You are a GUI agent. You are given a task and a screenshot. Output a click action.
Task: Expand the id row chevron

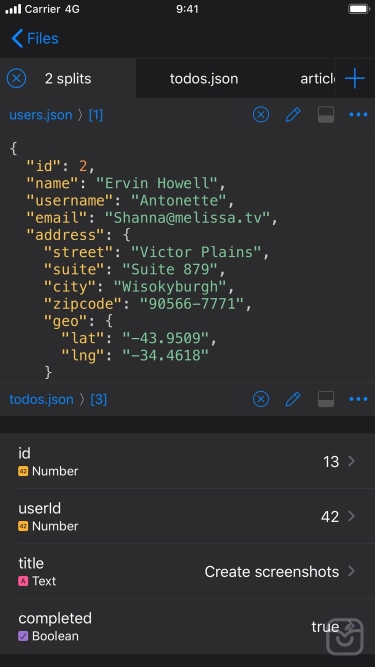[x=352, y=461]
